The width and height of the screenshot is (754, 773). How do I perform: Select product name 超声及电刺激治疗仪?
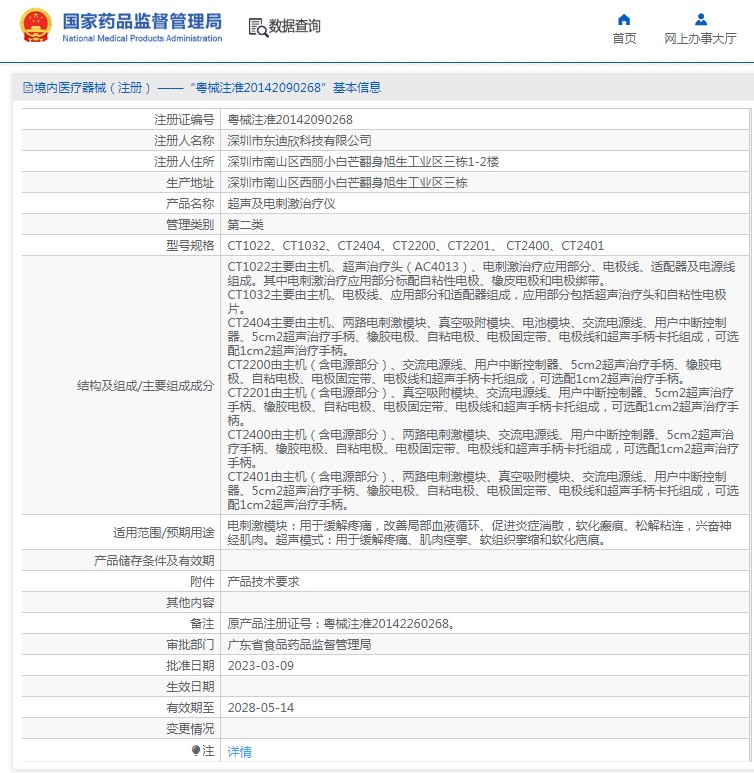281,204
